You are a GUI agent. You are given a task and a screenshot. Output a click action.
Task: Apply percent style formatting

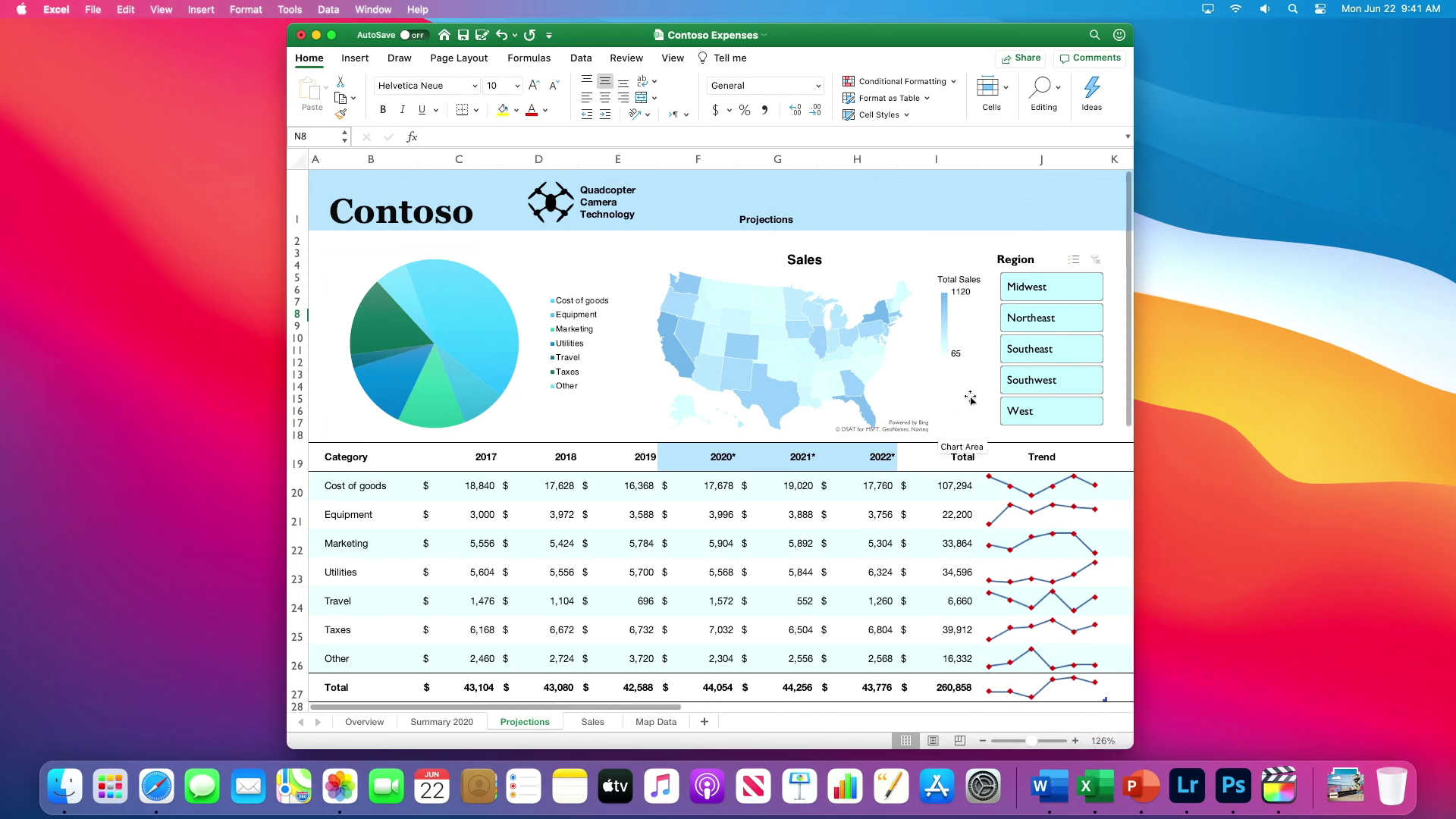pyautogui.click(x=744, y=110)
